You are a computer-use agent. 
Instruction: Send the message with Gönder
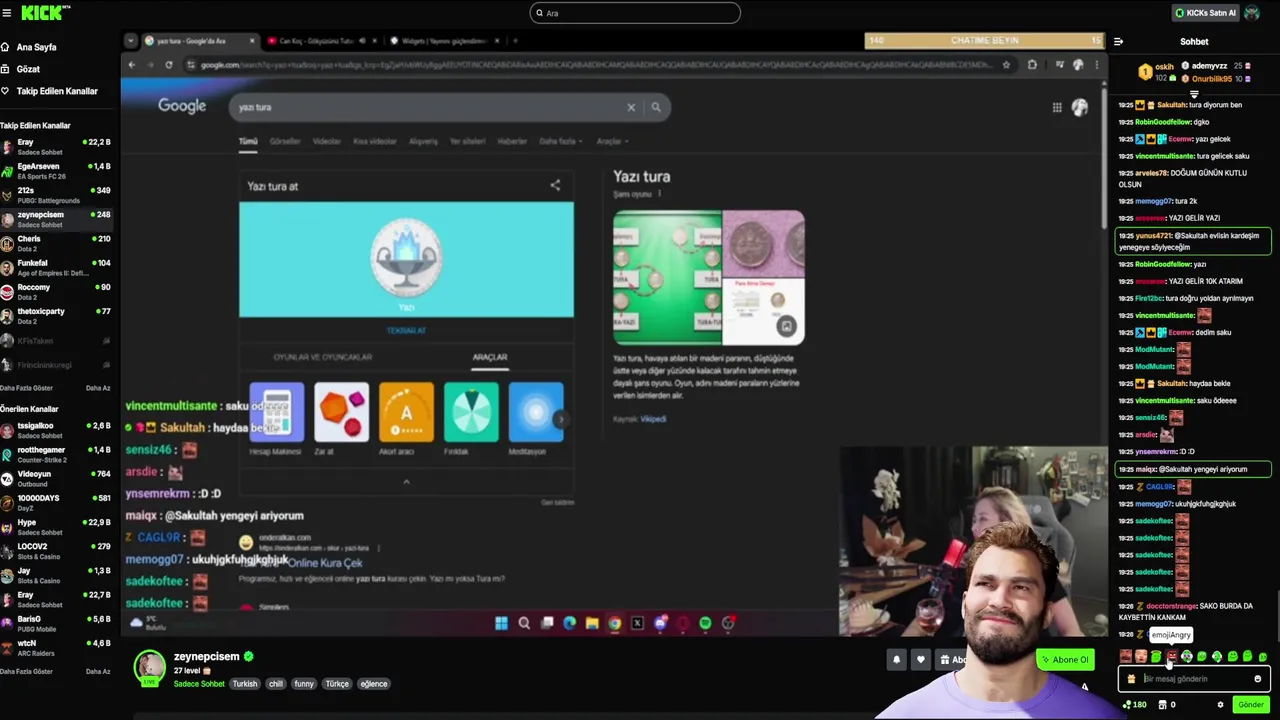[1250, 705]
